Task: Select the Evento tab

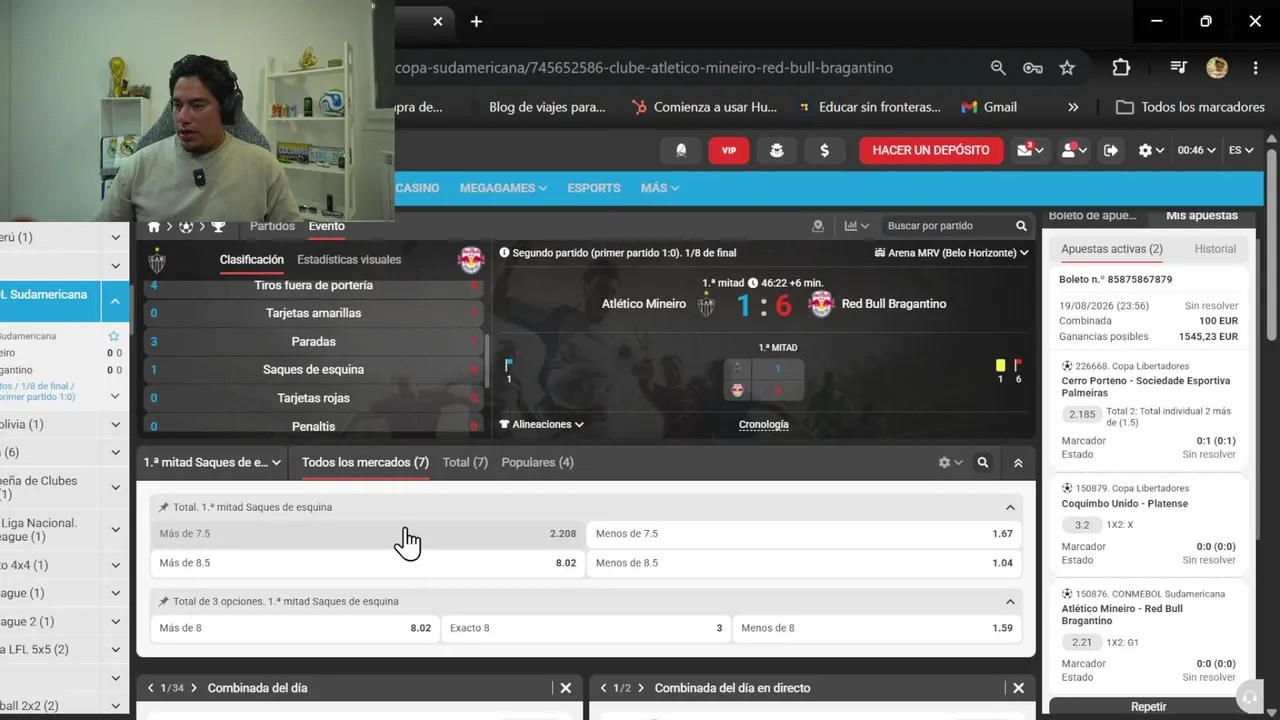Action: click(327, 226)
